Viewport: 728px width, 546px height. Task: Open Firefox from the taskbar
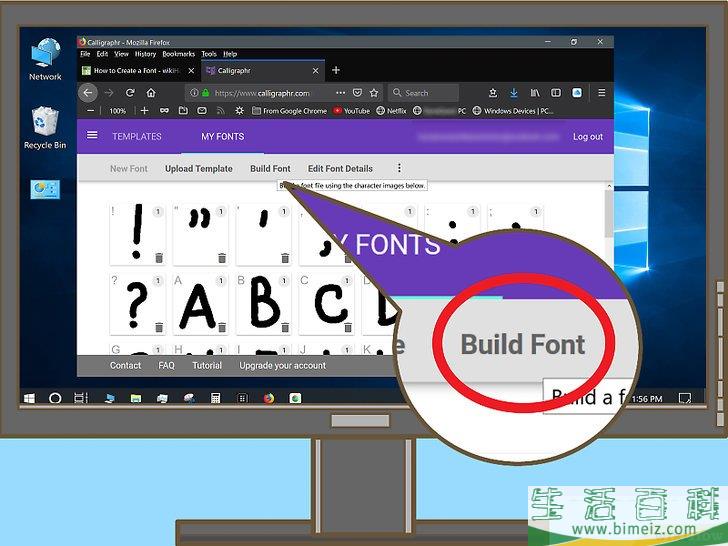[268, 398]
